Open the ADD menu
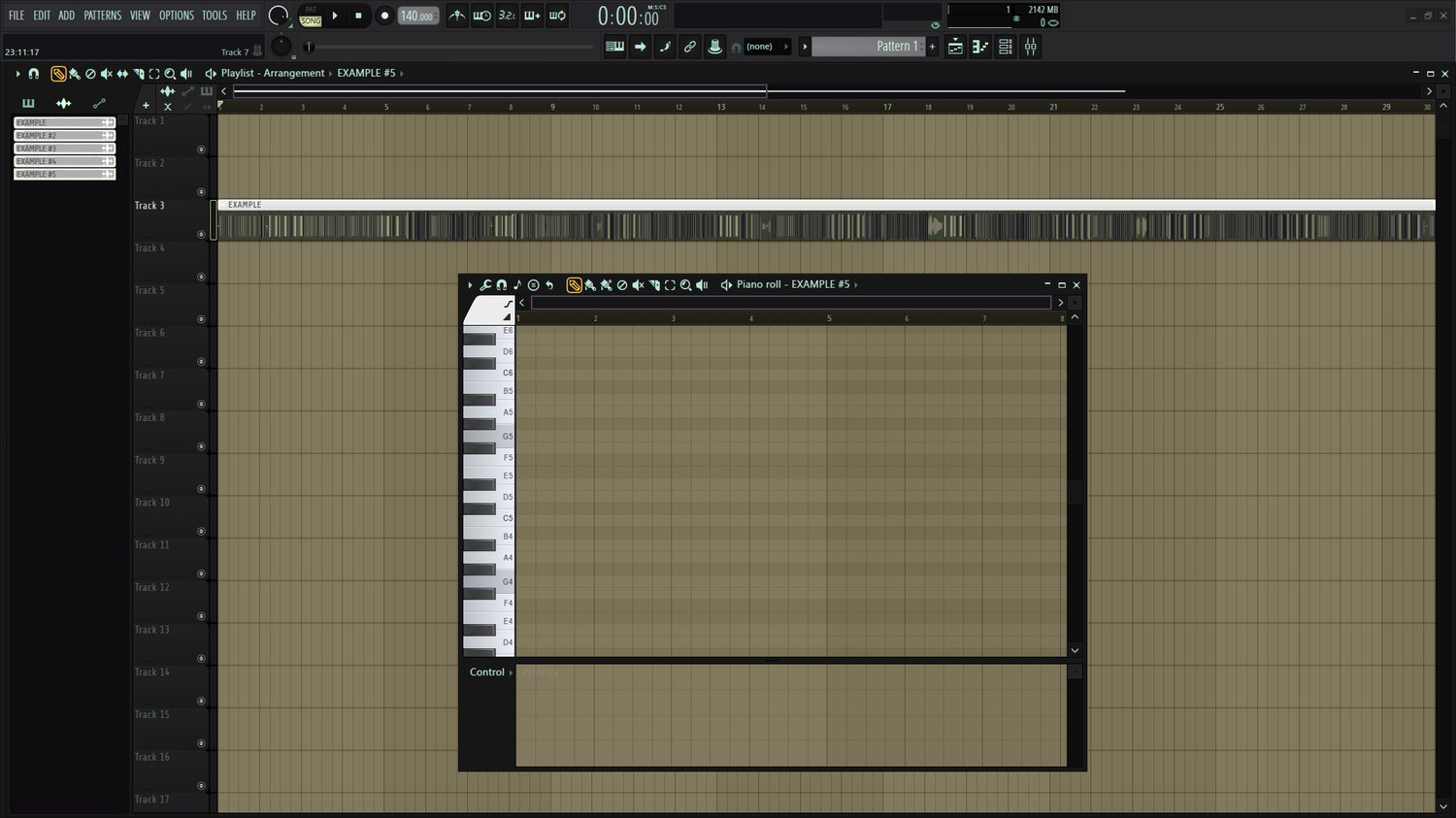This screenshot has height=818, width=1456. tap(66, 16)
